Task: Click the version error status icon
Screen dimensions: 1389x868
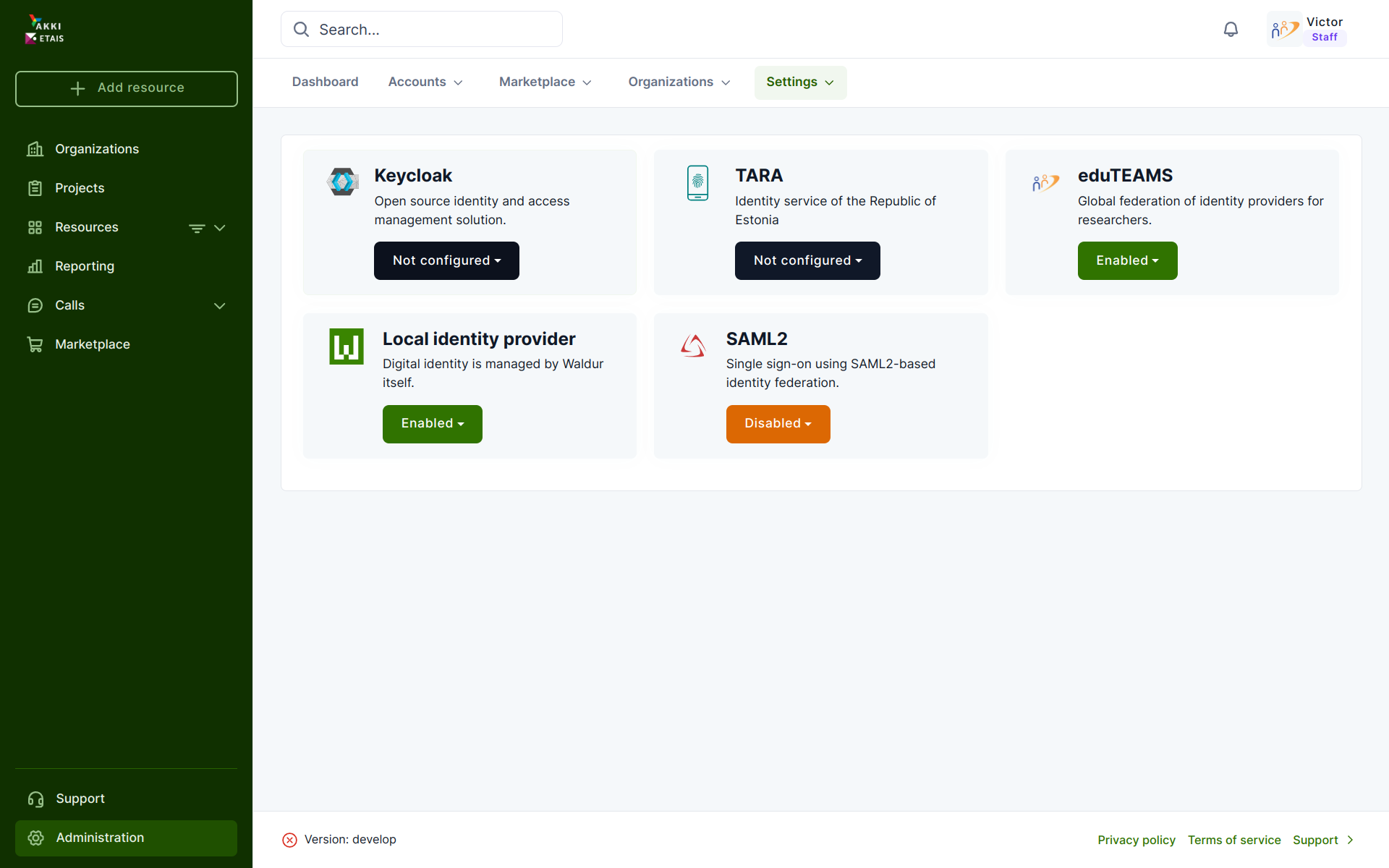Action: tap(289, 840)
